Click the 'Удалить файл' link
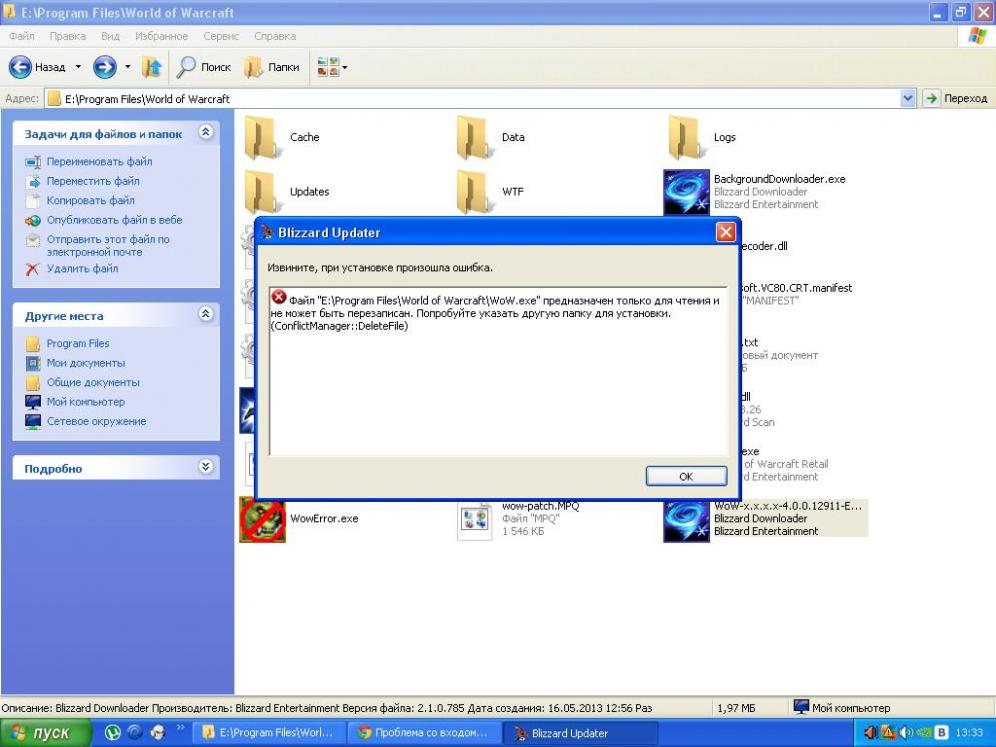 coord(82,268)
